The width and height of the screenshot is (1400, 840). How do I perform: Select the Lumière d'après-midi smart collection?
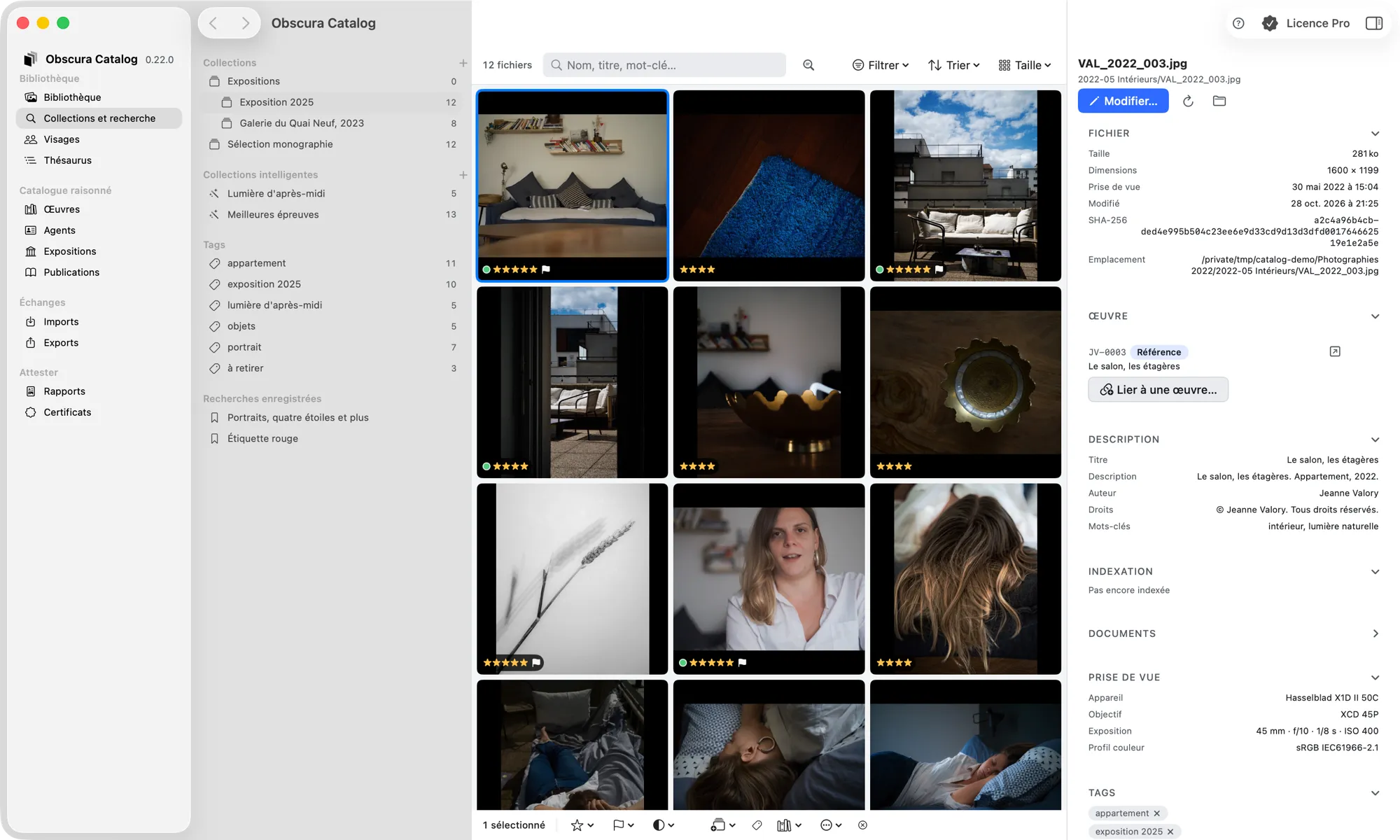(x=332, y=194)
